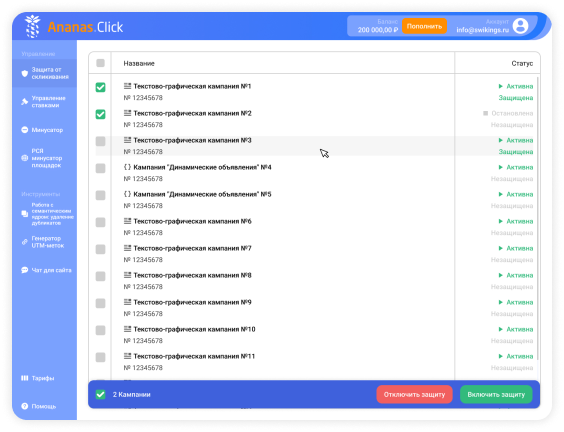Image resolution: width=564 pixels, height=432 pixels.
Task: Click the Статус column header
Action: (x=522, y=63)
